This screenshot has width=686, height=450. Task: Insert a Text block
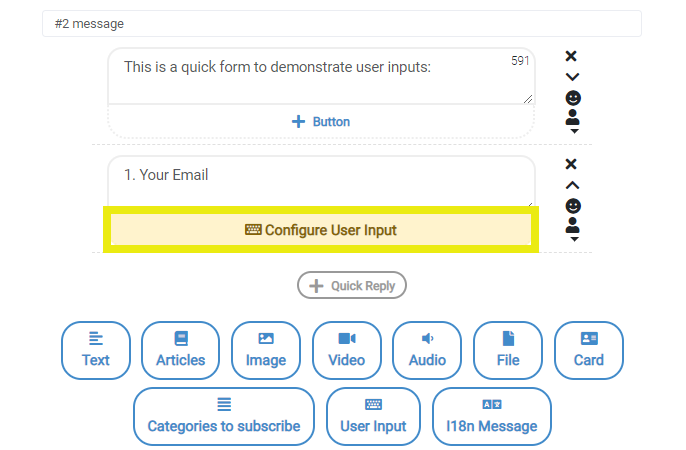(96, 350)
